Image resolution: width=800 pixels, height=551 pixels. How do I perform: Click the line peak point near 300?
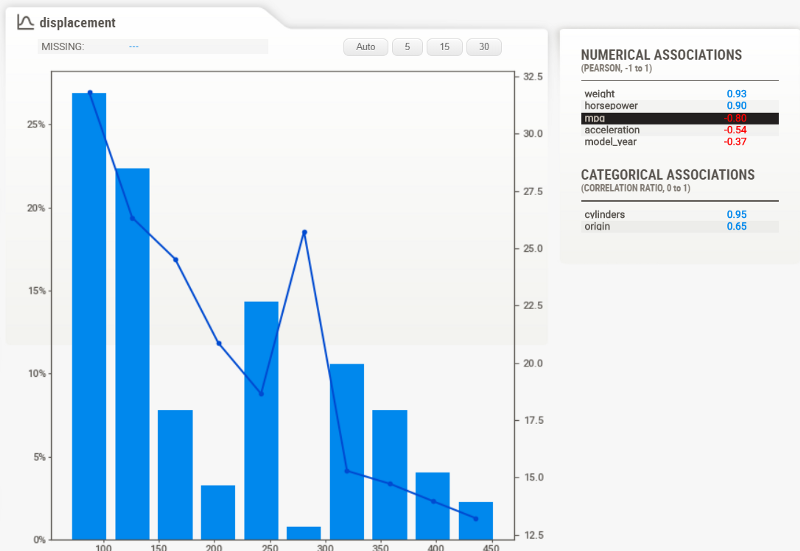point(305,232)
